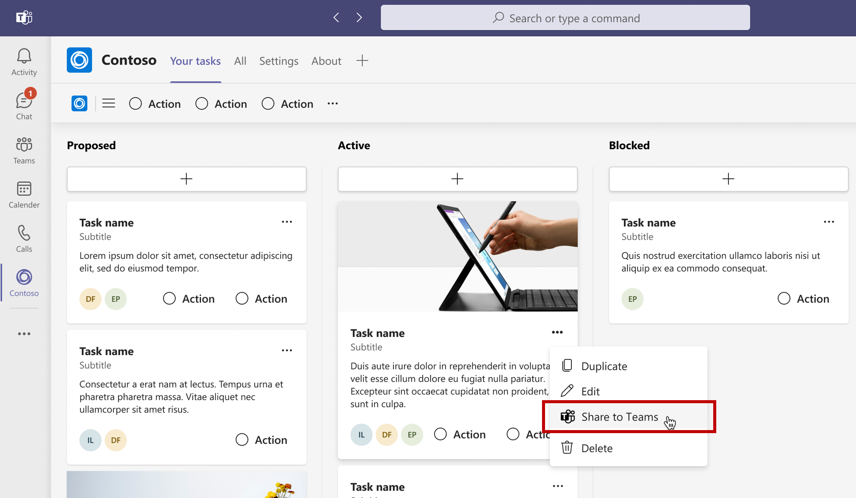This screenshot has width=856, height=498.
Task: Select the third toolbar Action radio
Action: pyautogui.click(x=268, y=104)
